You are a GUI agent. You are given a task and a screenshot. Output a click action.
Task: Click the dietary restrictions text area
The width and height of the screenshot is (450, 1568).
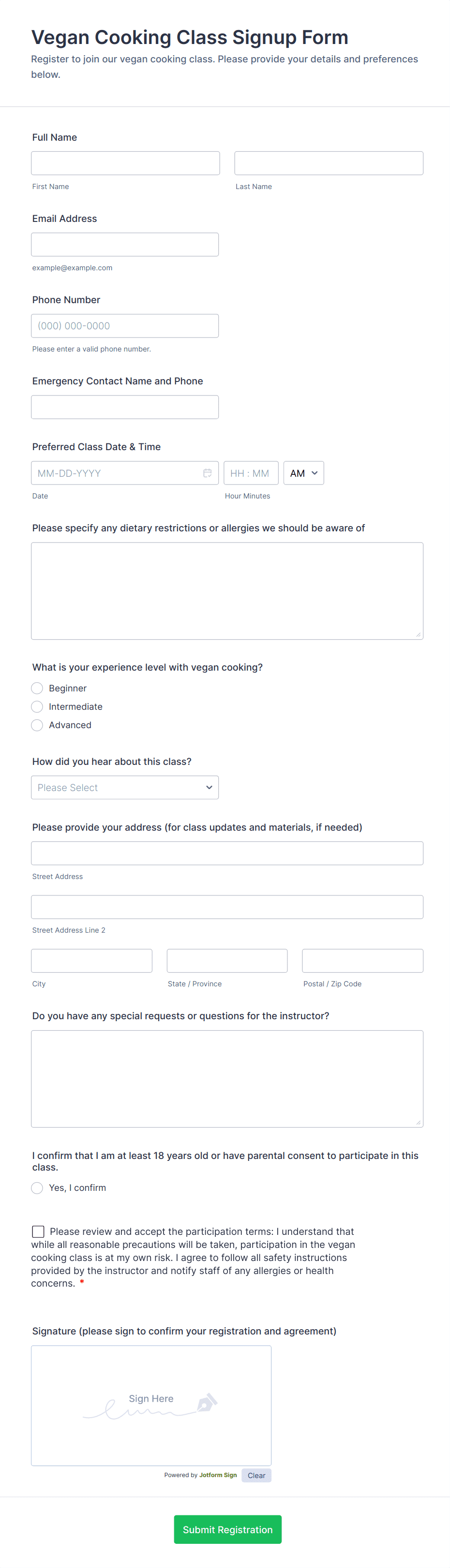coord(227,590)
